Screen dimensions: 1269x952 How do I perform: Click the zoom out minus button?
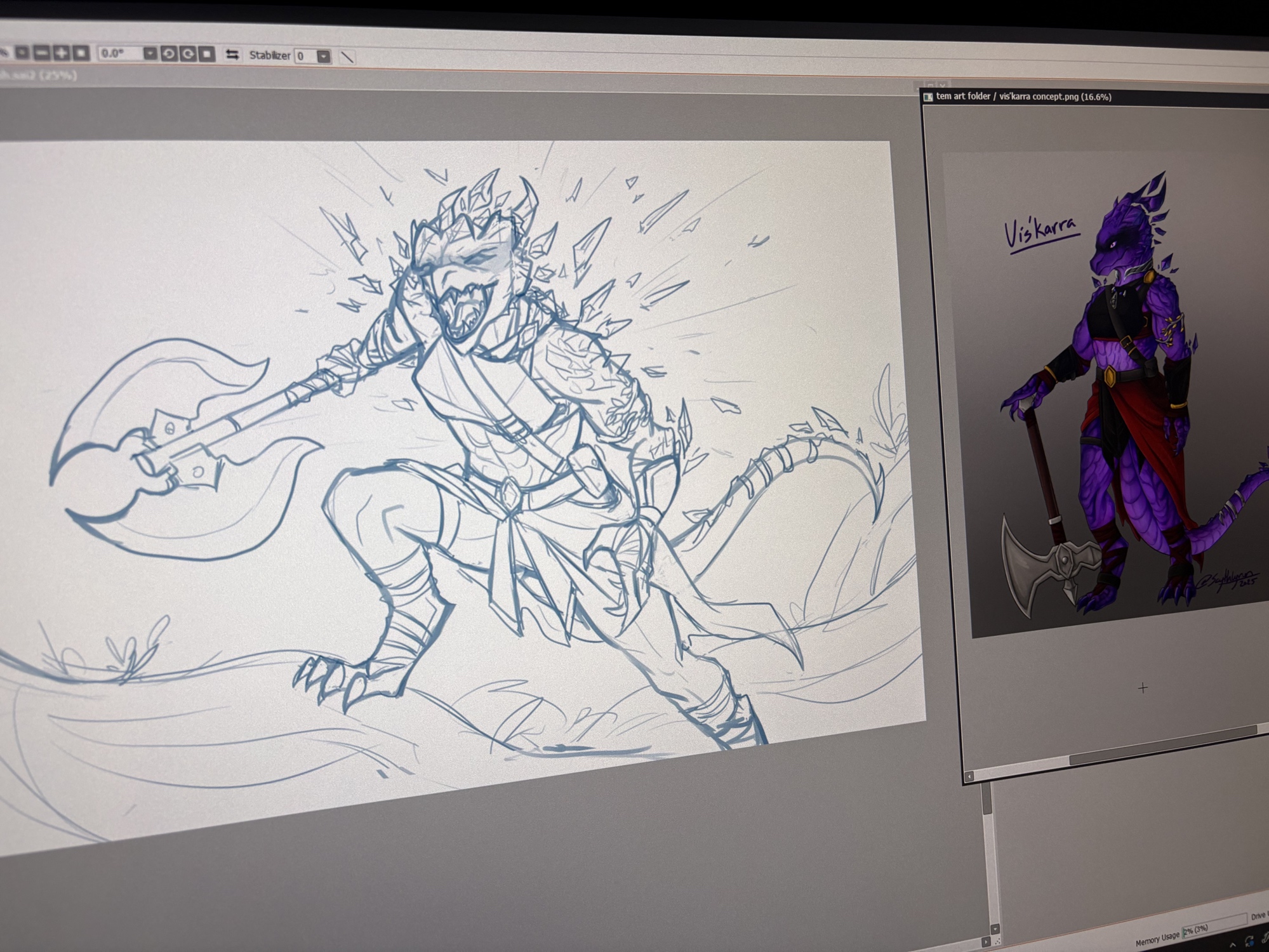tap(42, 53)
